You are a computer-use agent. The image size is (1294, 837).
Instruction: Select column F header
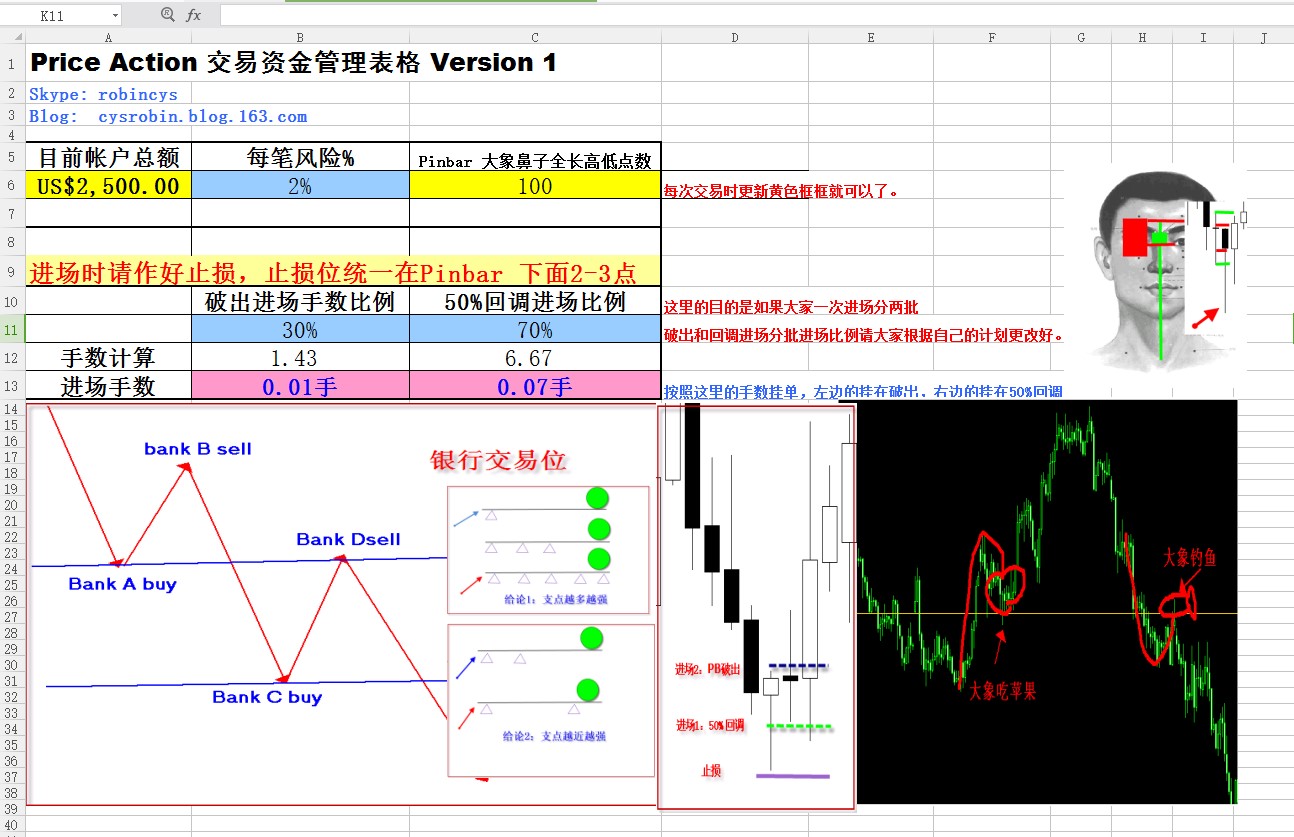pyautogui.click(x=992, y=38)
